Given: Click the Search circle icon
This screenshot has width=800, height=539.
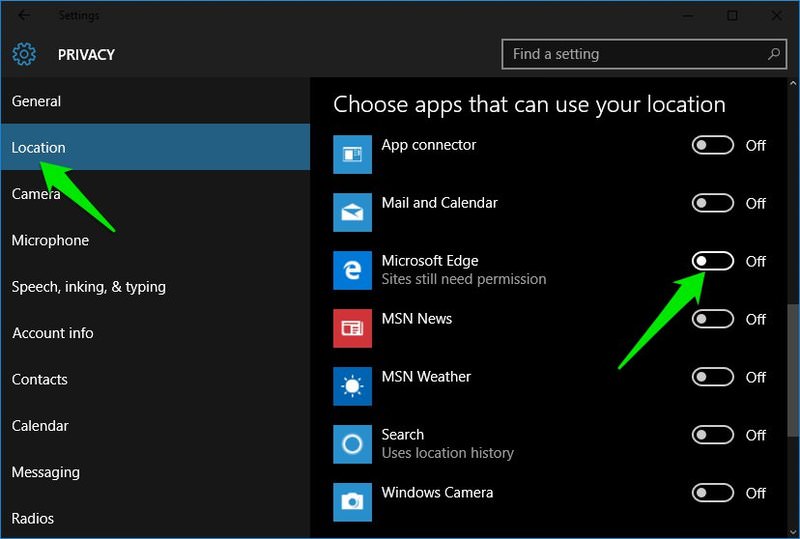Looking at the screenshot, I should 352,444.
